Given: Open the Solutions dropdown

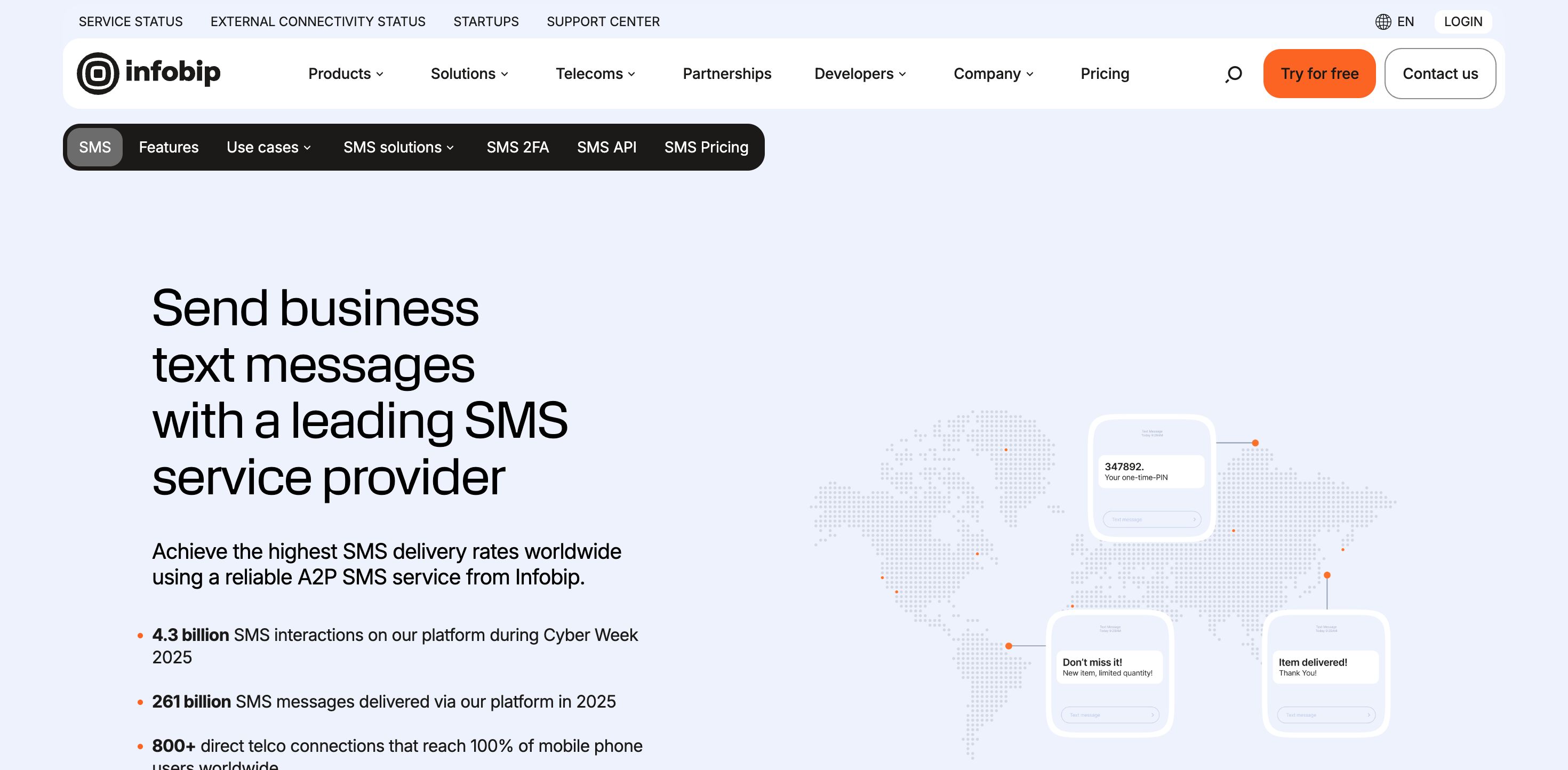Looking at the screenshot, I should tap(469, 74).
